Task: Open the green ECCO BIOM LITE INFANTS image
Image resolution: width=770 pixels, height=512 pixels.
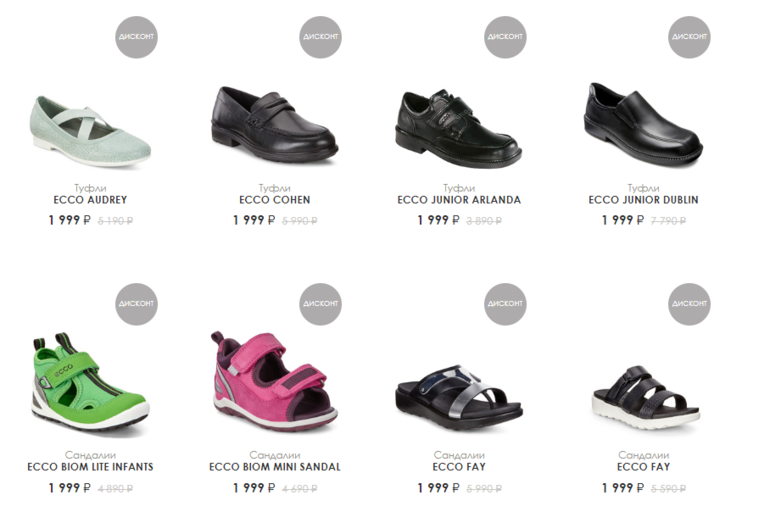Action: pyautogui.click(x=90, y=382)
